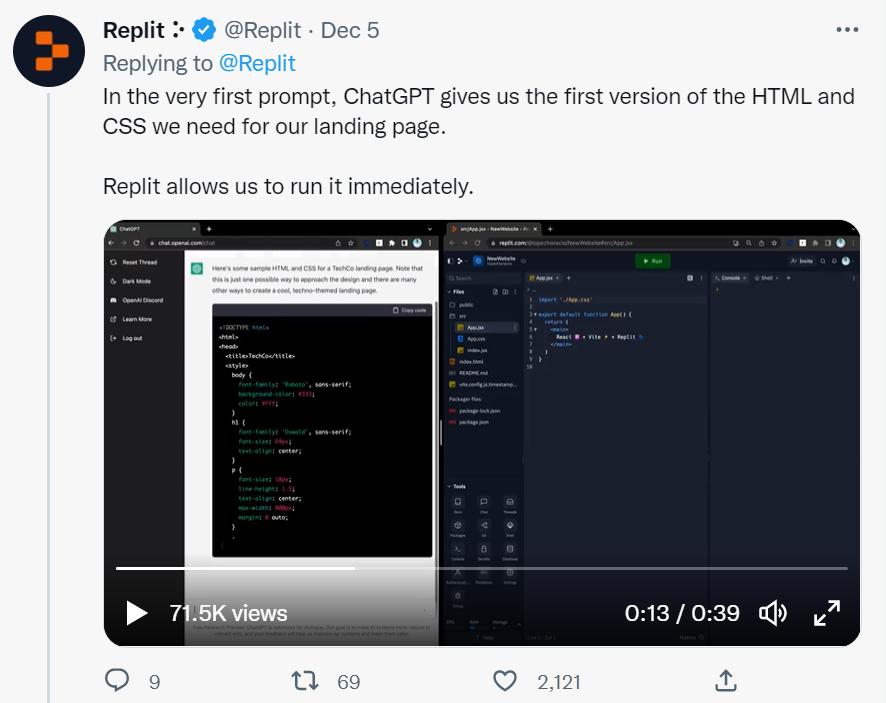Viewport: 886px width, 703px height.
Task: Open the share icon below the video
Action: click(x=726, y=680)
